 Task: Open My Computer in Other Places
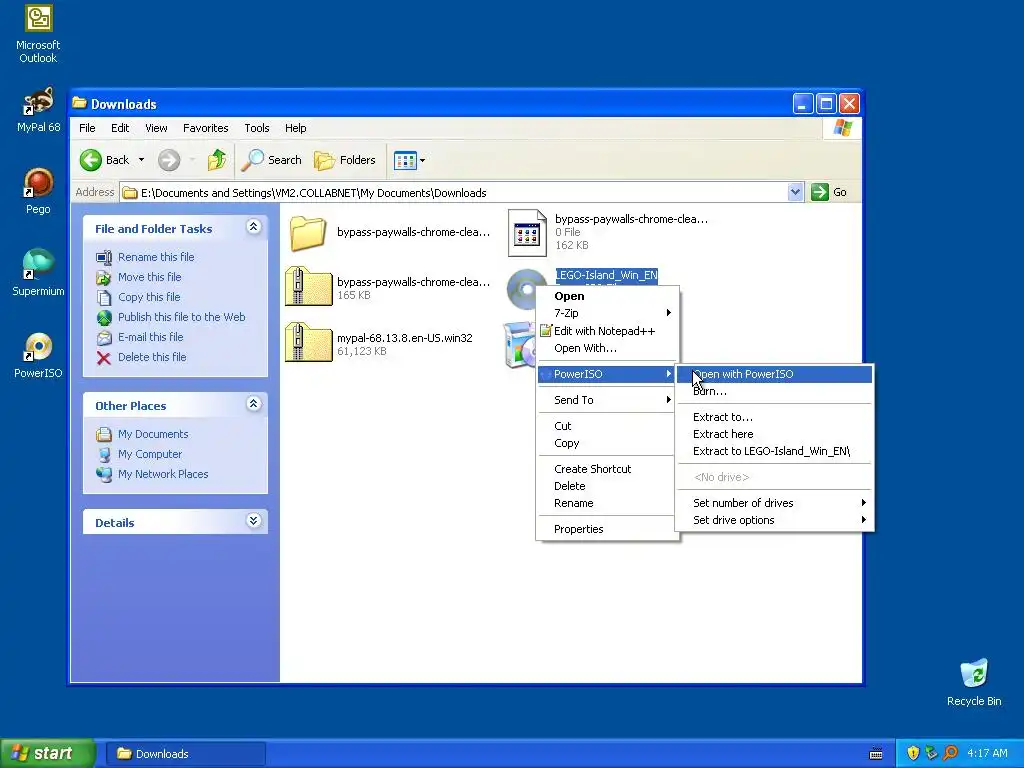150,454
